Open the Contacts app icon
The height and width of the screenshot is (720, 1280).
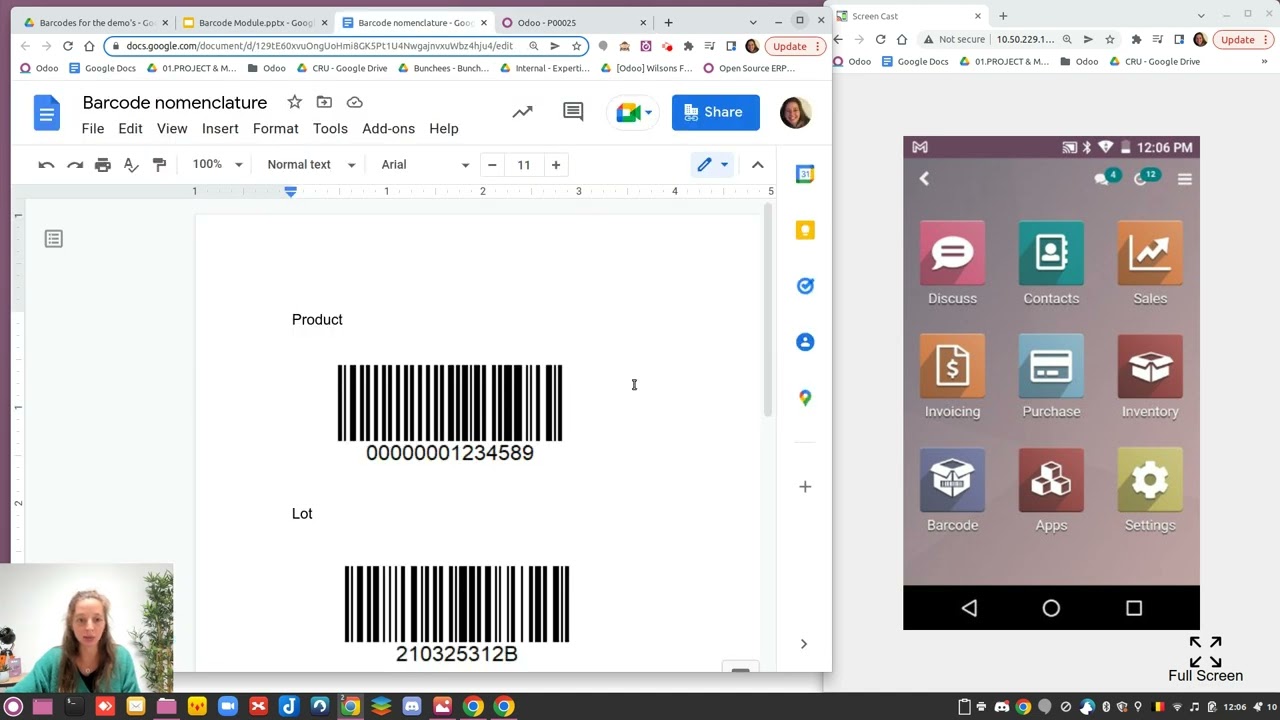tap(1051, 254)
